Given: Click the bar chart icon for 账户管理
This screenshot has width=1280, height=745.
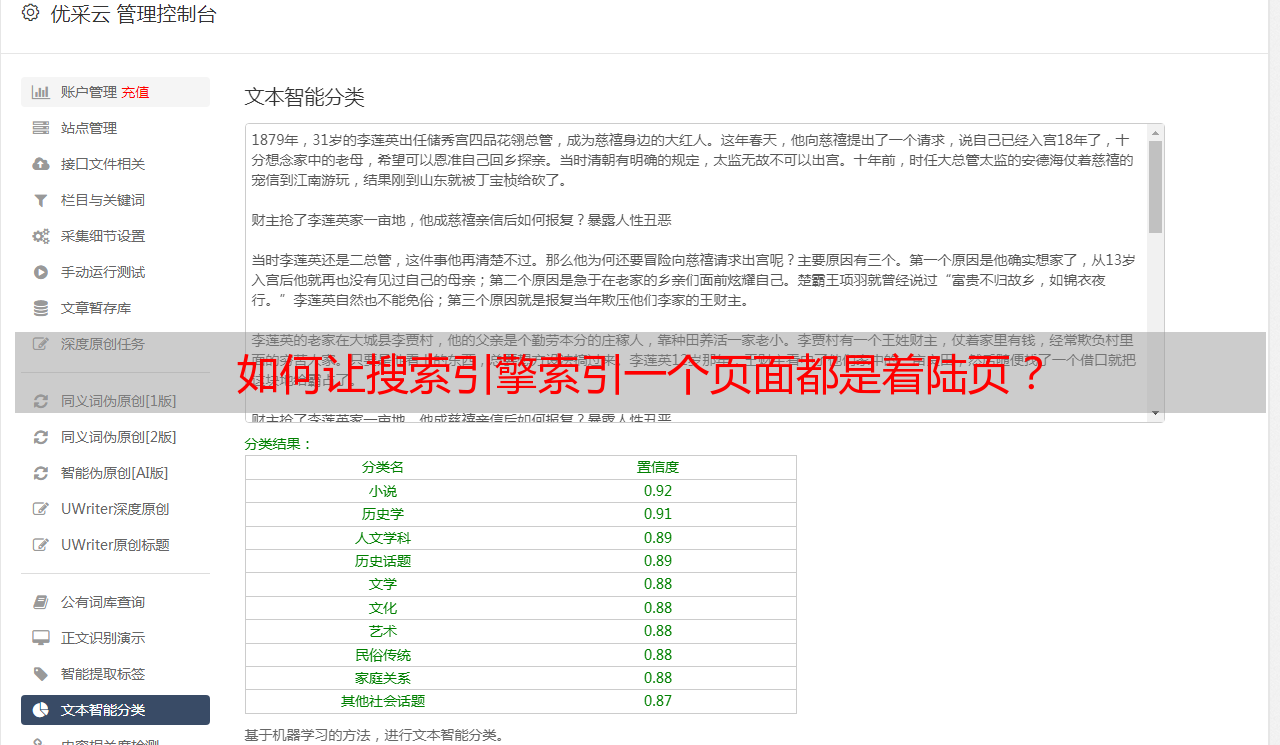Looking at the screenshot, I should tap(41, 92).
